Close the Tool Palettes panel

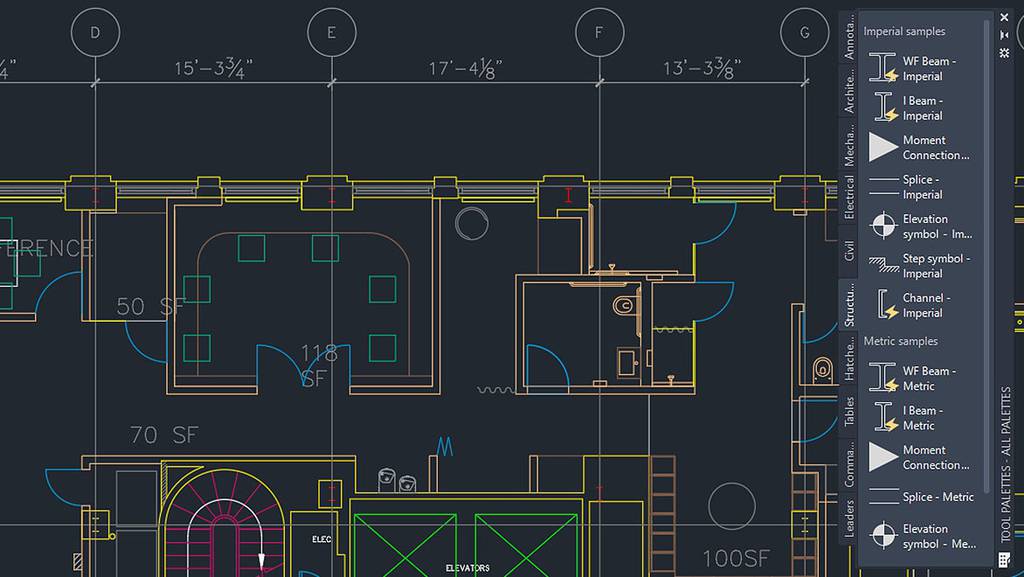[x=1004, y=18]
